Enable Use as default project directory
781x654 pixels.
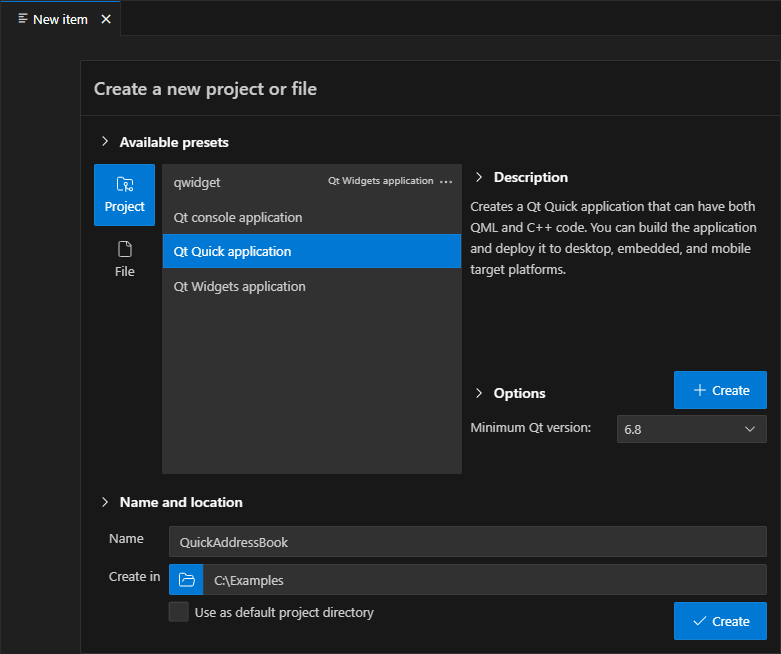179,612
